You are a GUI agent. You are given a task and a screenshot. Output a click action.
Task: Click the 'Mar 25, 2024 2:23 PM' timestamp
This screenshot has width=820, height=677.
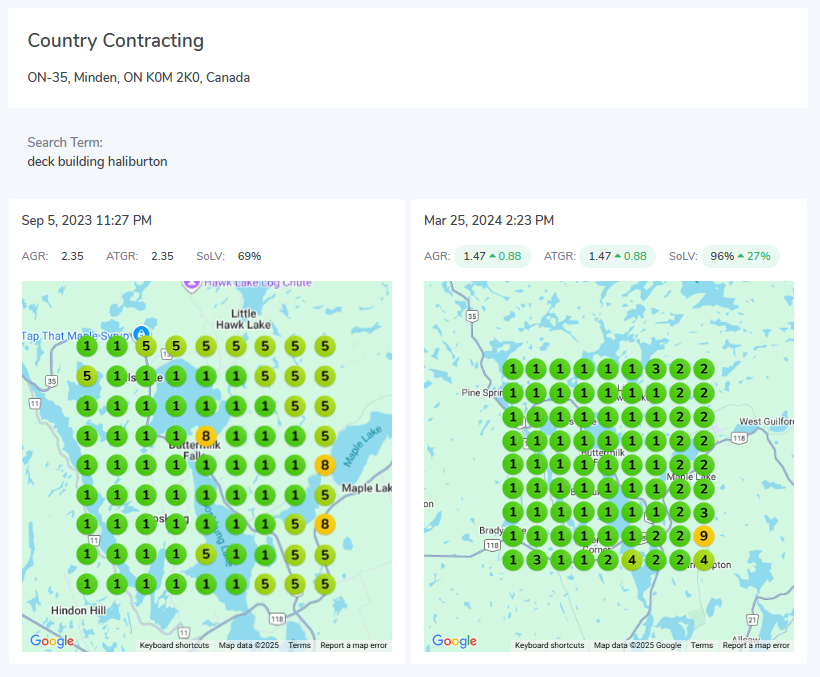point(489,221)
